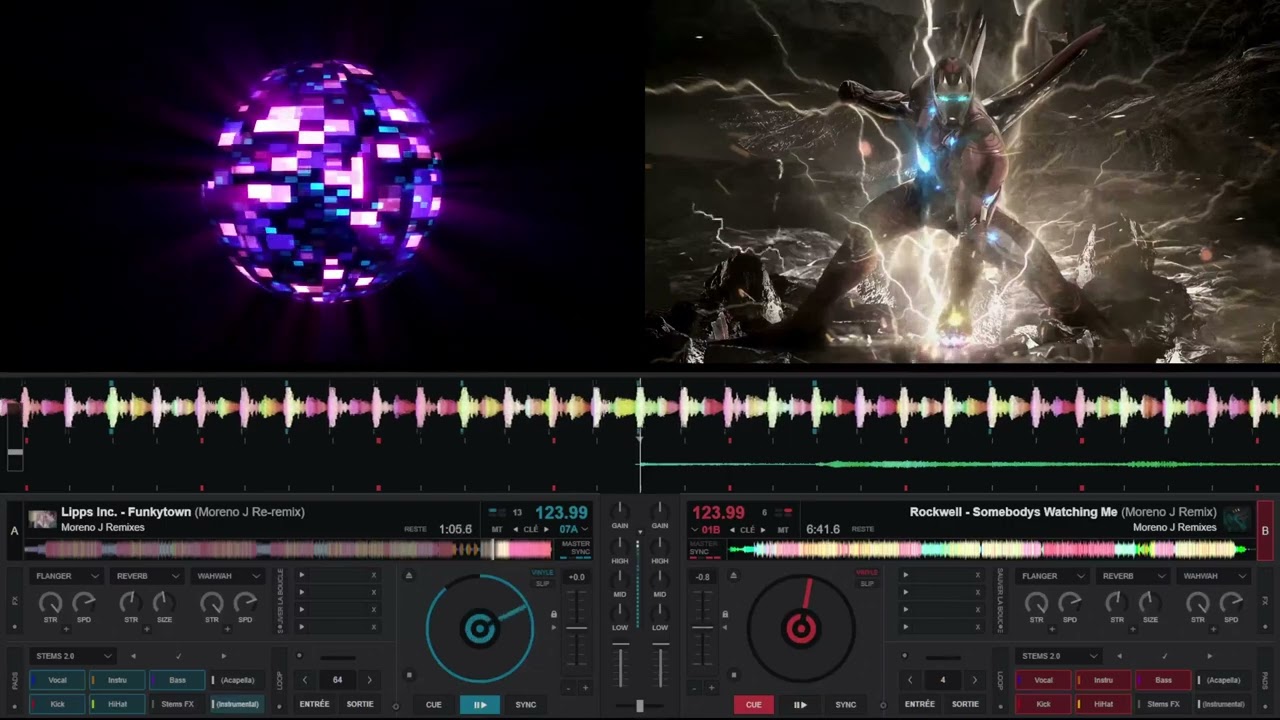This screenshot has width=1280, height=720.
Task: Click the left channel volume fader
Action: click(620, 665)
